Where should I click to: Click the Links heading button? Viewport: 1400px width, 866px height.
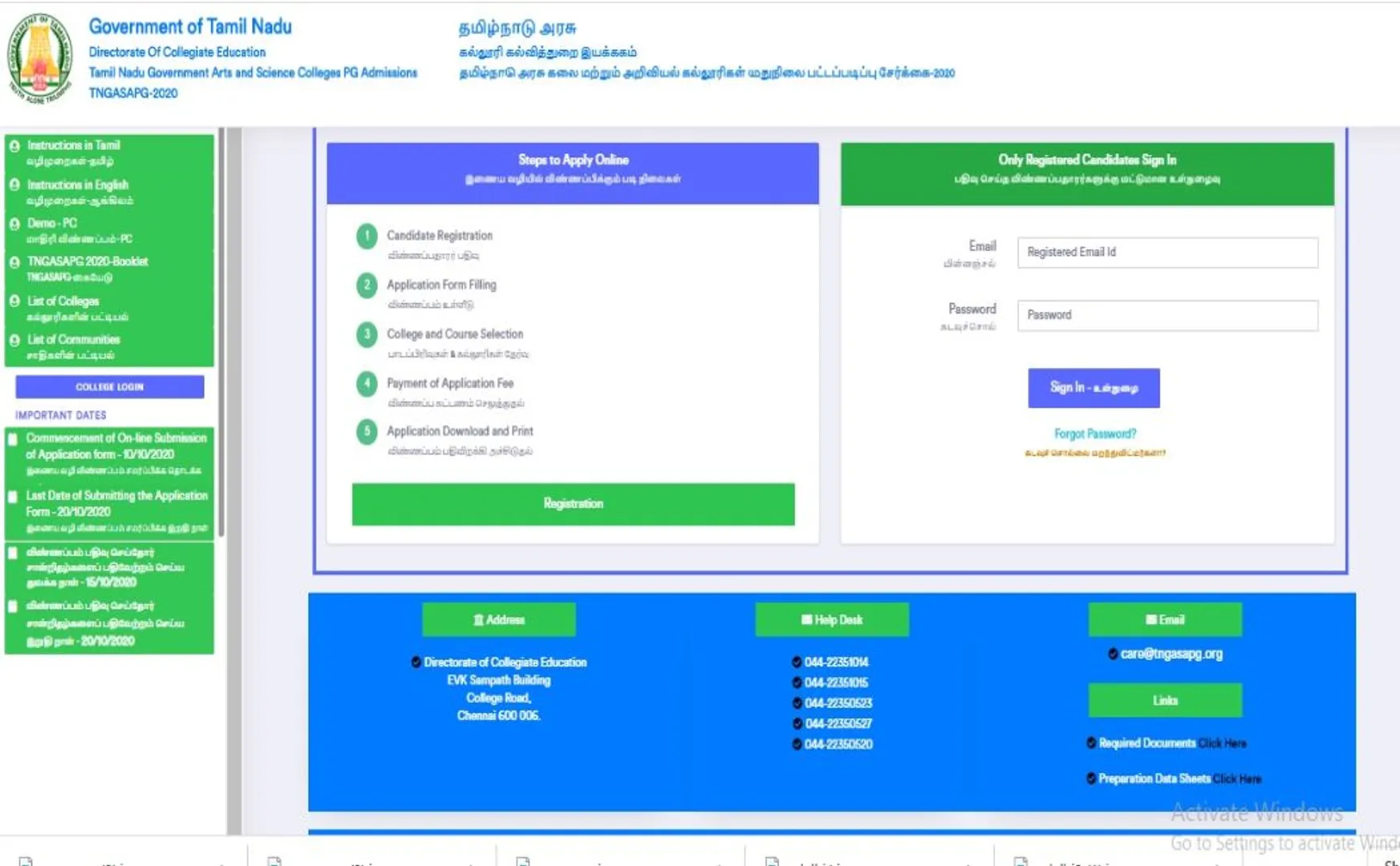pos(1165,701)
